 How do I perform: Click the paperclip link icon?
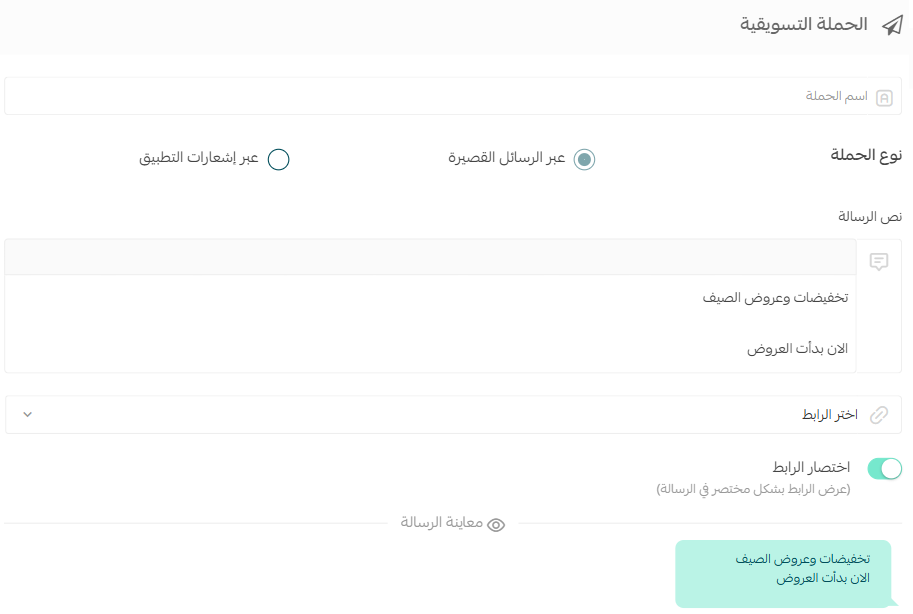pos(879,415)
